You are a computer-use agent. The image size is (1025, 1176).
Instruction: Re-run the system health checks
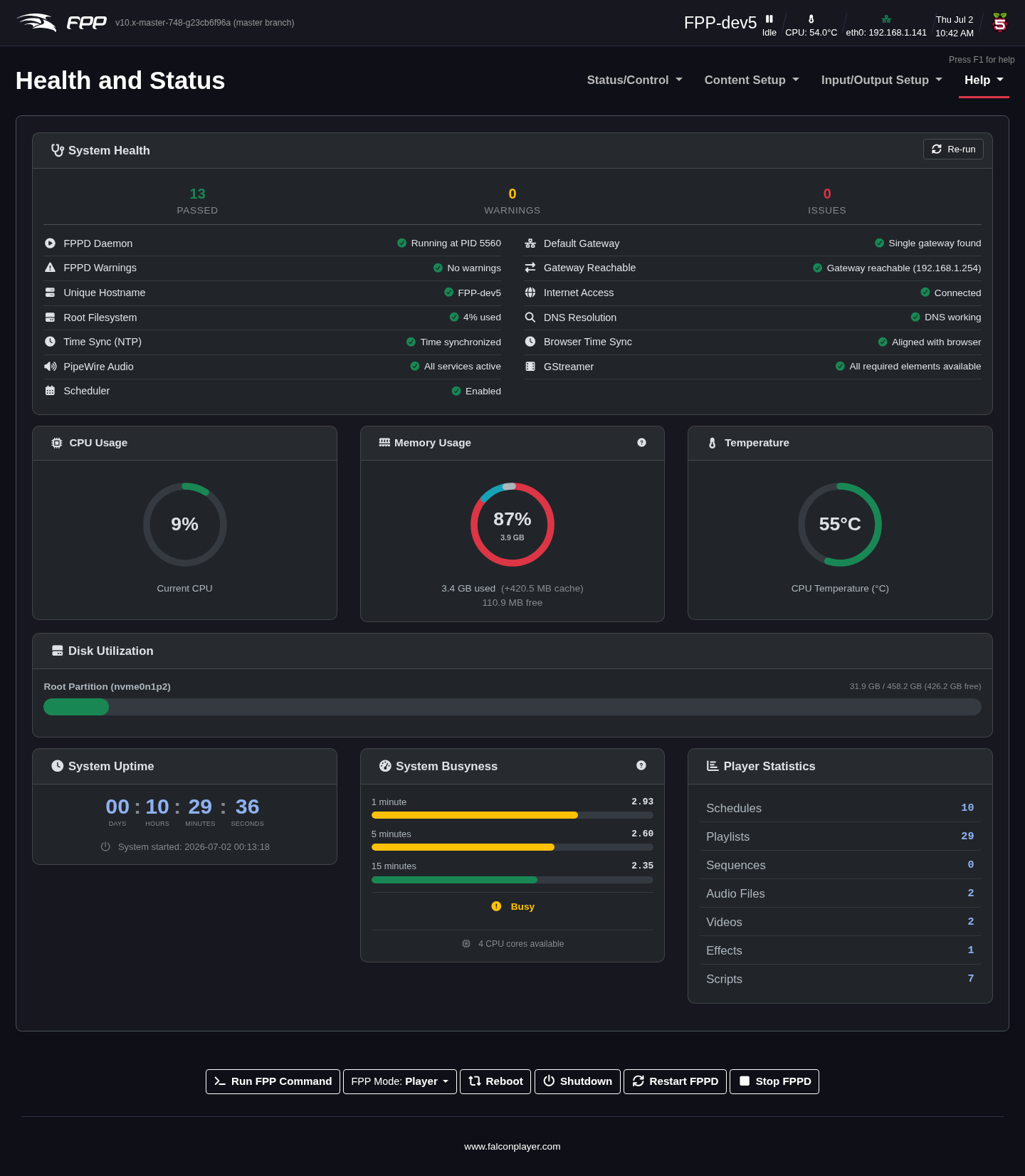[953, 149]
